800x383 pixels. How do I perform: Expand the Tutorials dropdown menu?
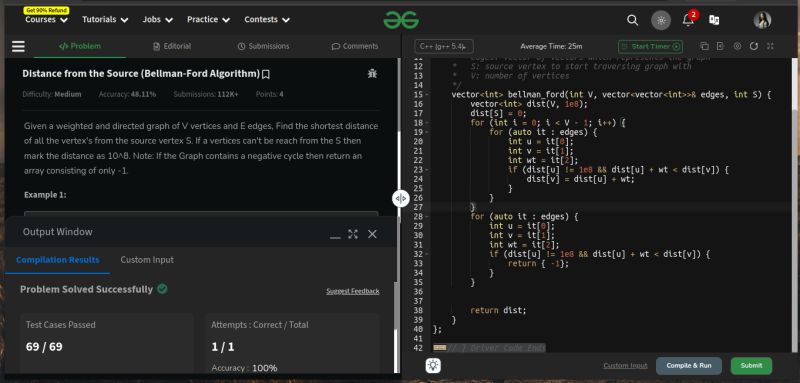pyautogui.click(x=106, y=19)
